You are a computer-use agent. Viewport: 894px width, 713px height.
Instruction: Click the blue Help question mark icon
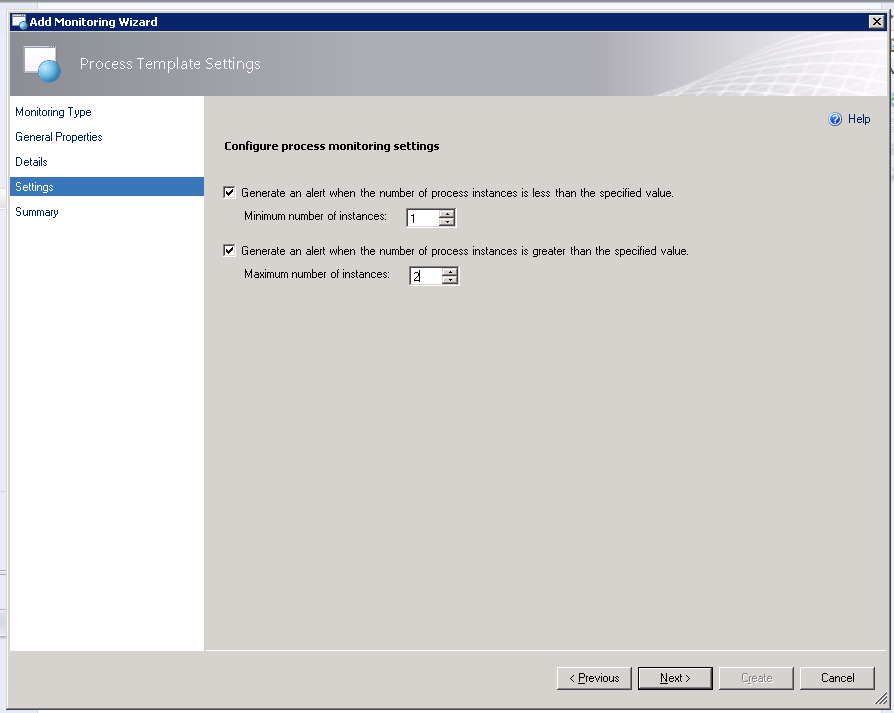pos(835,119)
